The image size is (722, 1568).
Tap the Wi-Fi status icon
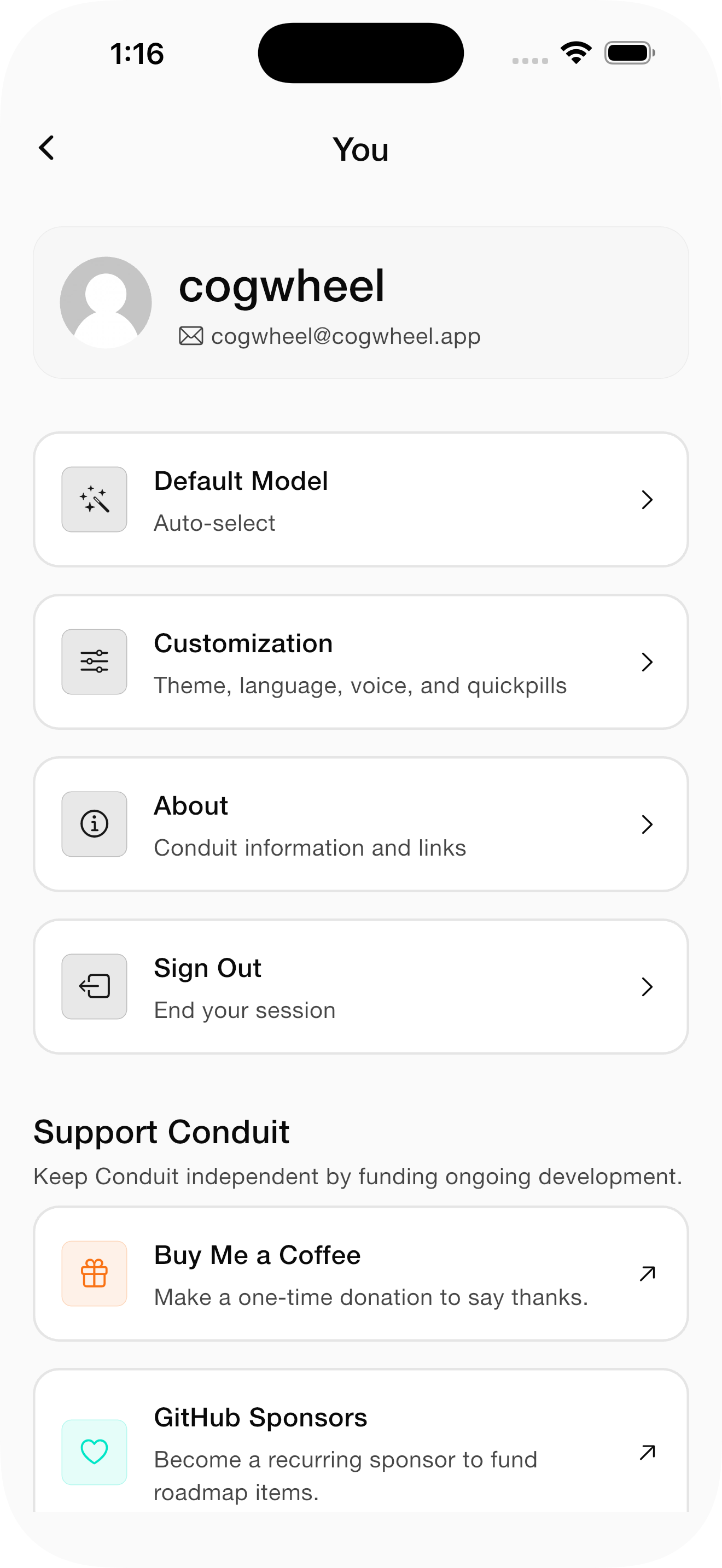(x=576, y=53)
